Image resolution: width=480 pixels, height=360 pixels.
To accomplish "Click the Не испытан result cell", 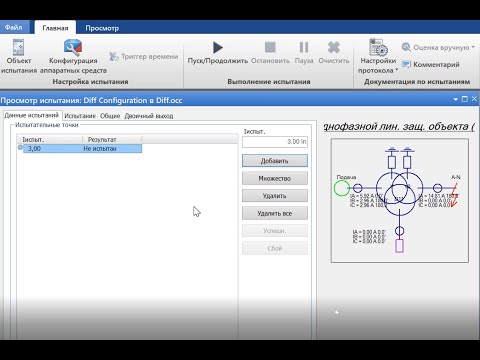I will (100, 149).
